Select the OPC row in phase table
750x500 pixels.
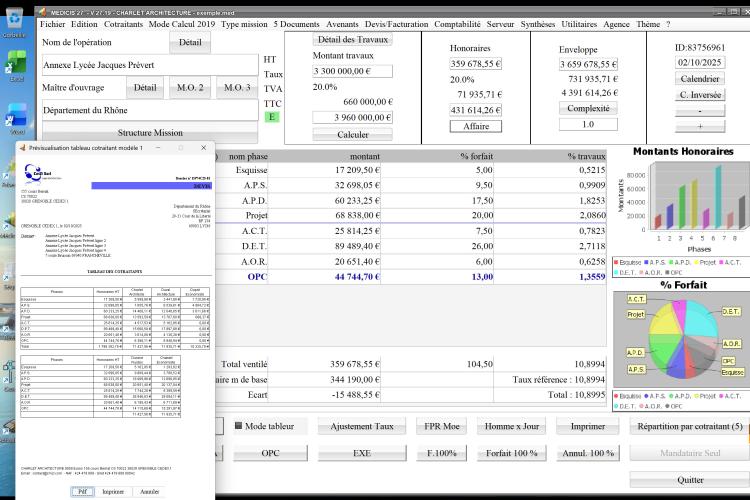pyautogui.click(x=411, y=277)
